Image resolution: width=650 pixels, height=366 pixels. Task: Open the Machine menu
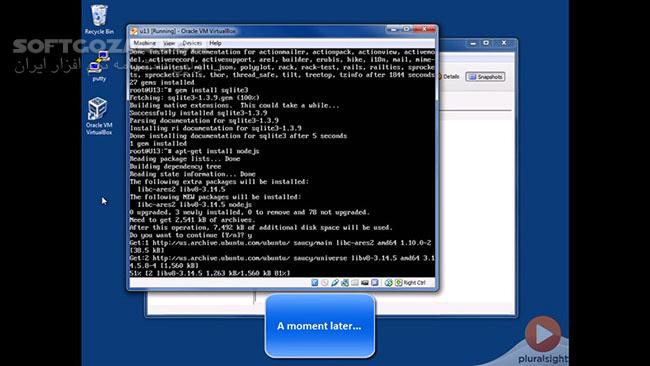(x=144, y=43)
